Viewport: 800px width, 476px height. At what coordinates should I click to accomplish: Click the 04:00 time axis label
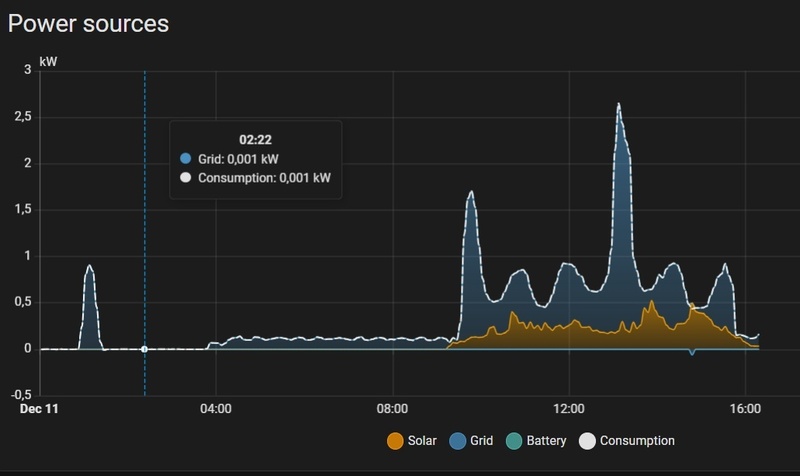tap(215, 409)
